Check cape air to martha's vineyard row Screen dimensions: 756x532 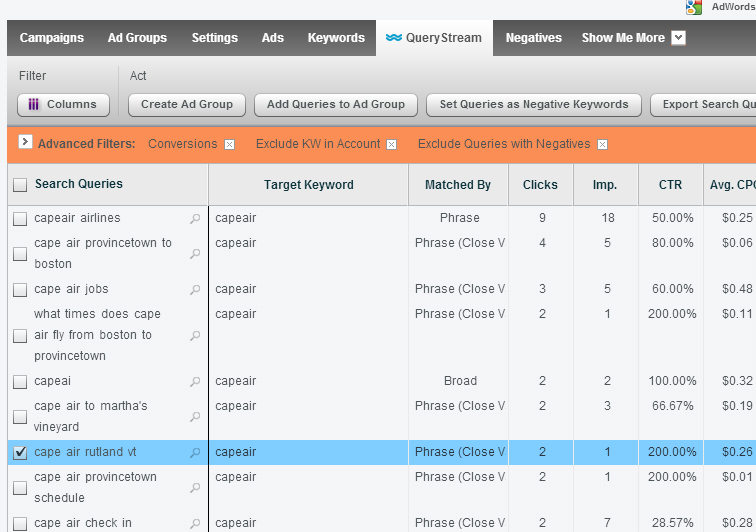(x=20, y=417)
